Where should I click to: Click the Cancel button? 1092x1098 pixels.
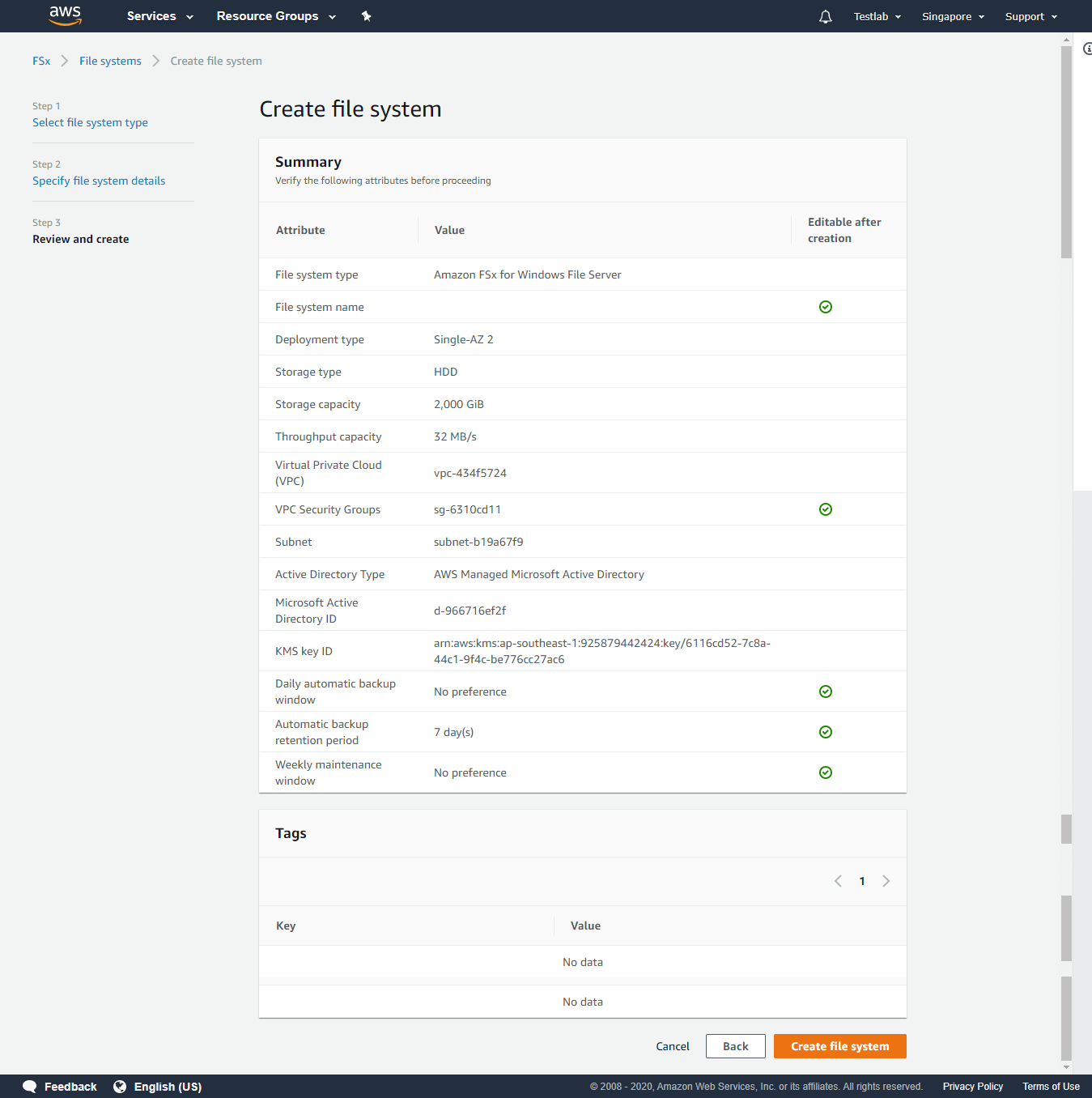673,1046
